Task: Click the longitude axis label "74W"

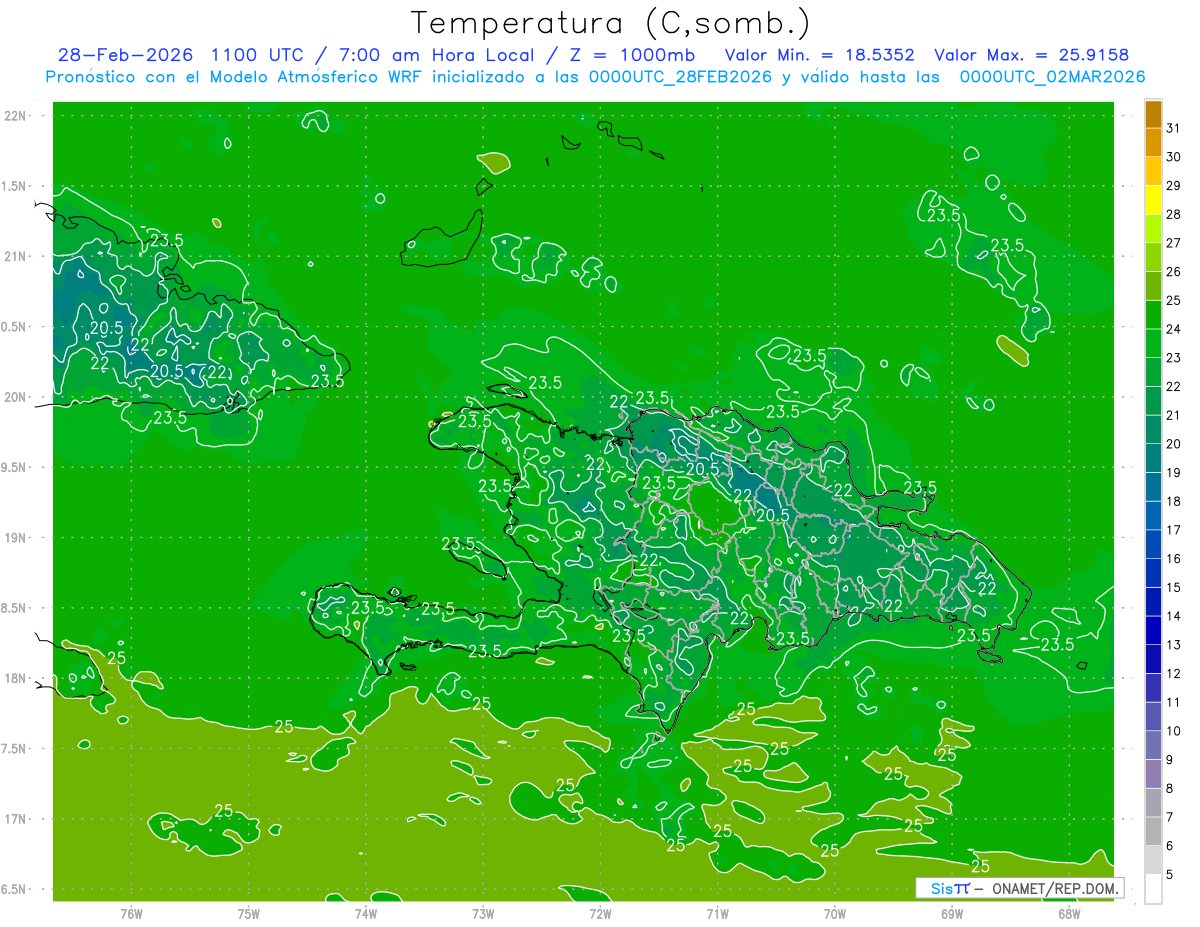Action: tap(366, 914)
